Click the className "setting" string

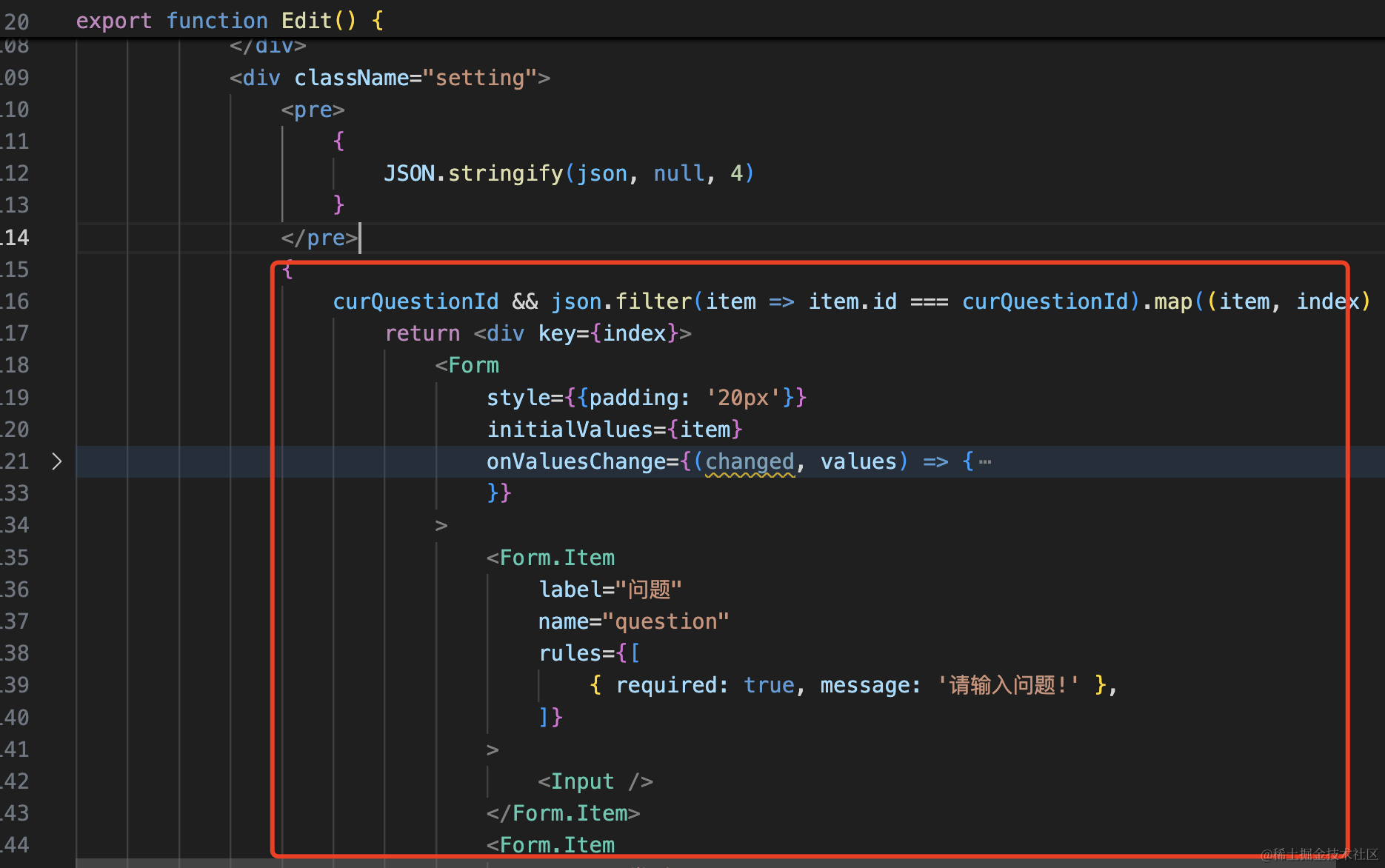point(479,78)
